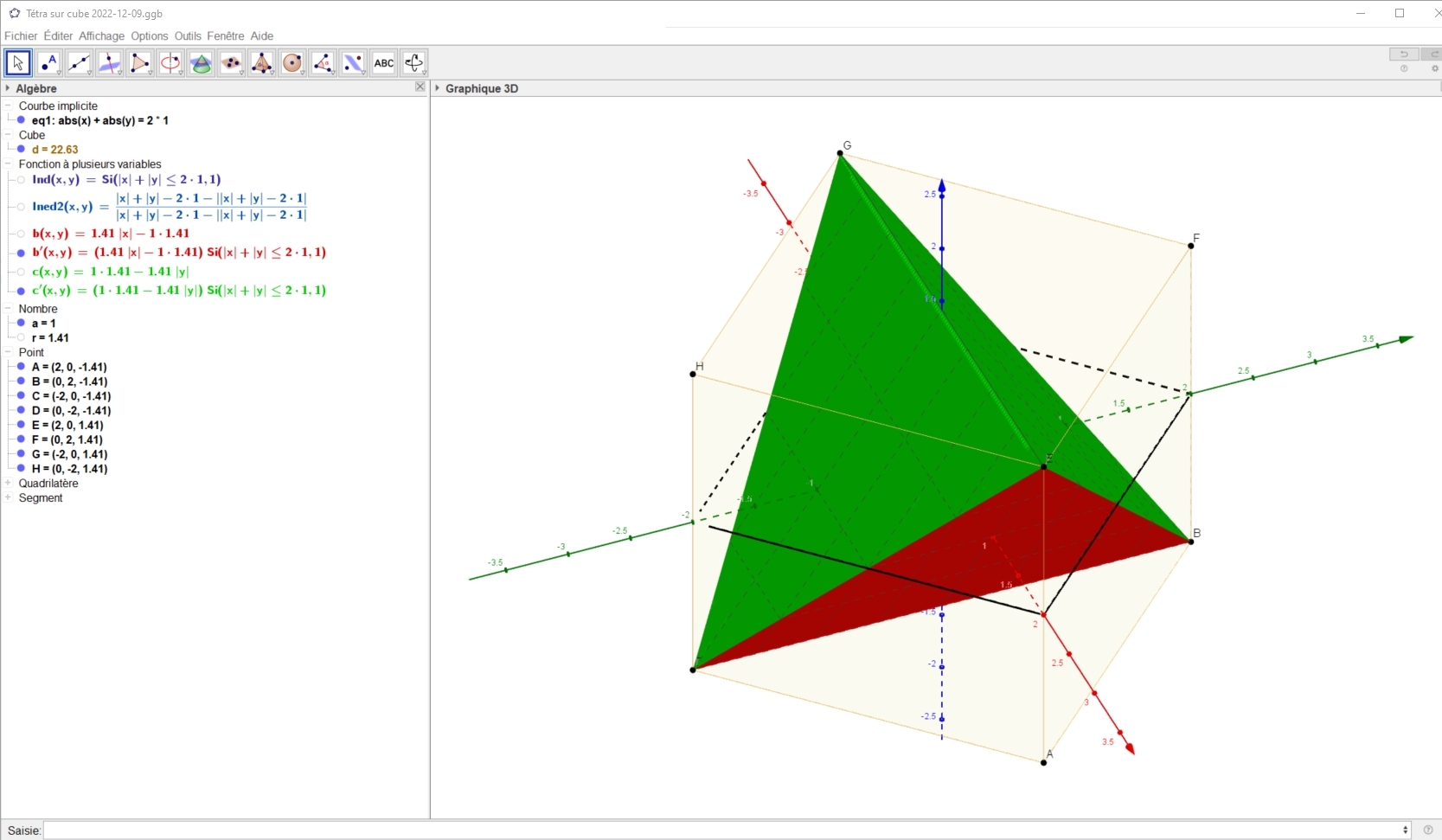Click the Redo arrow button
The height and width of the screenshot is (840, 1442).
click(x=1432, y=55)
